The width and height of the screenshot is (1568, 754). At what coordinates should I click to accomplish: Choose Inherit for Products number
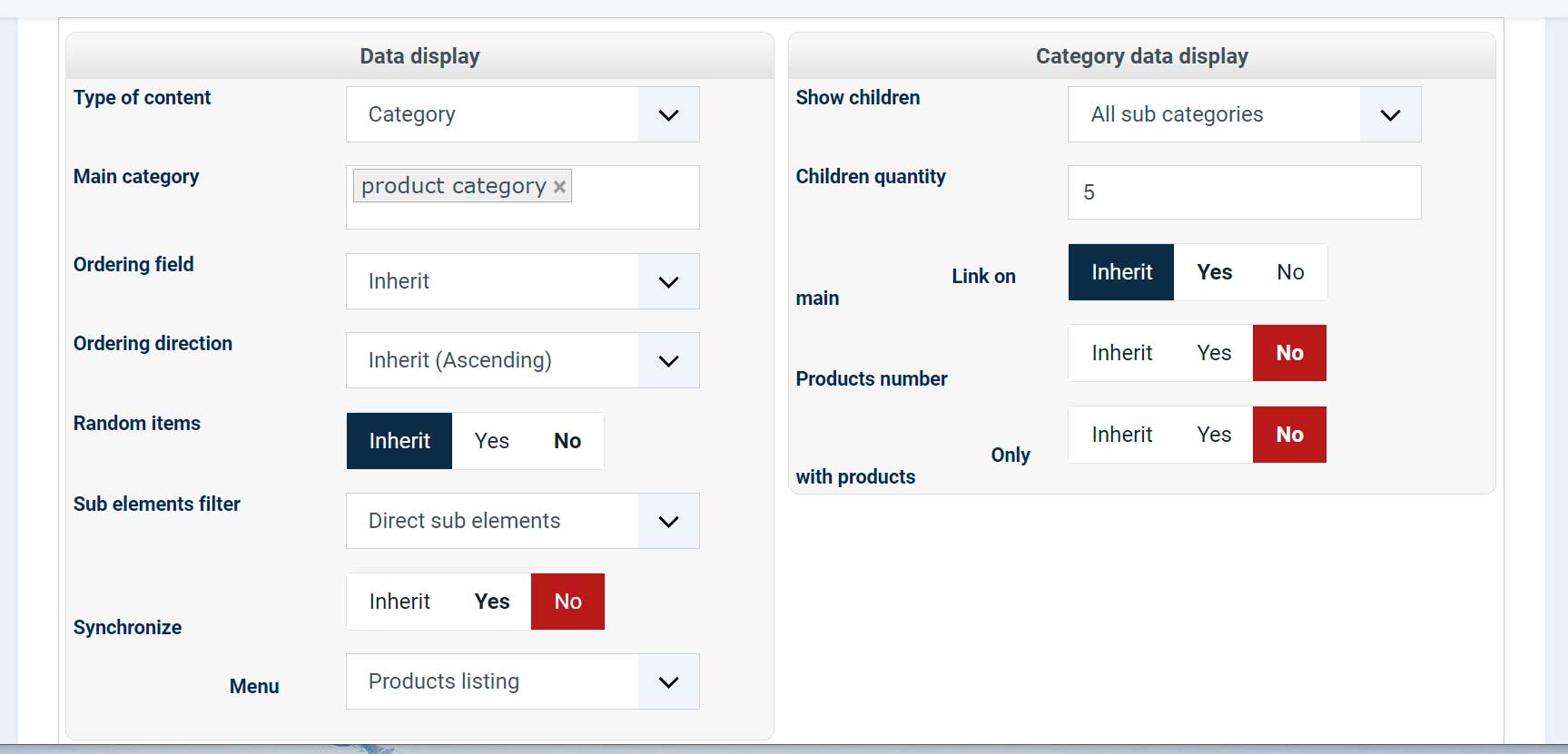1122,353
